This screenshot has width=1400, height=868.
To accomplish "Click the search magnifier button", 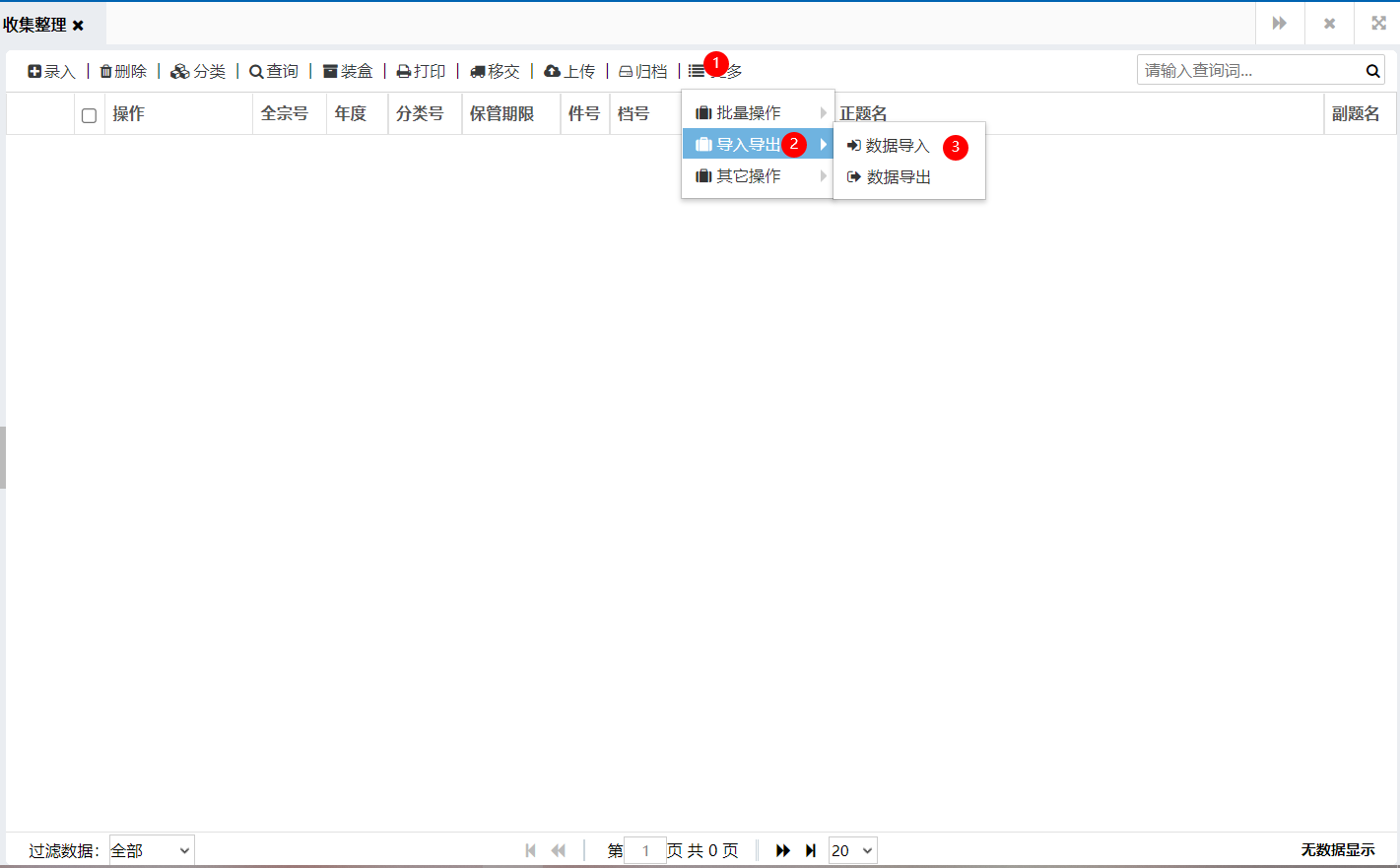I will point(1372,71).
